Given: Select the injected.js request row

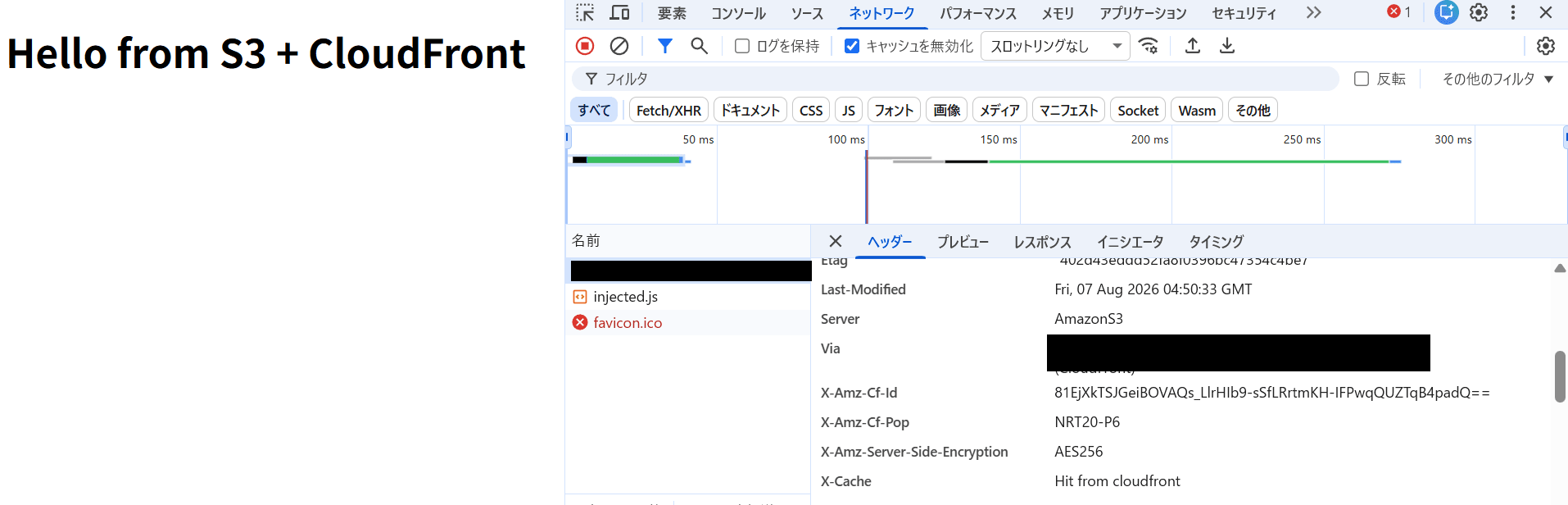Looking at the screenshot, I should 688,297.
